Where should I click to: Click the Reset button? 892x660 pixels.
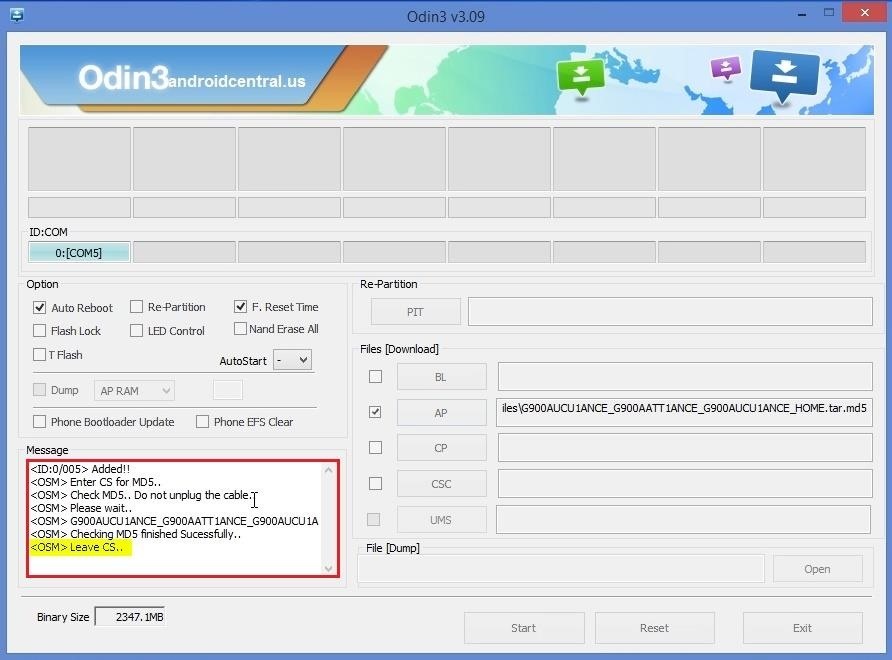[655, 628]
